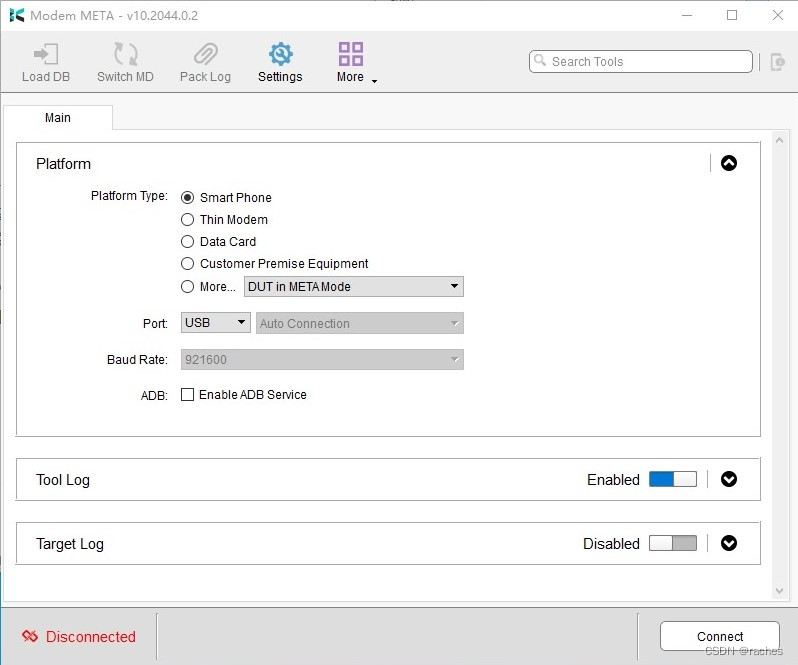The height and width of the screenshot is (665, 798).
Task: Select Customer Premise Equipment option
Action: (x=187, y=264)
